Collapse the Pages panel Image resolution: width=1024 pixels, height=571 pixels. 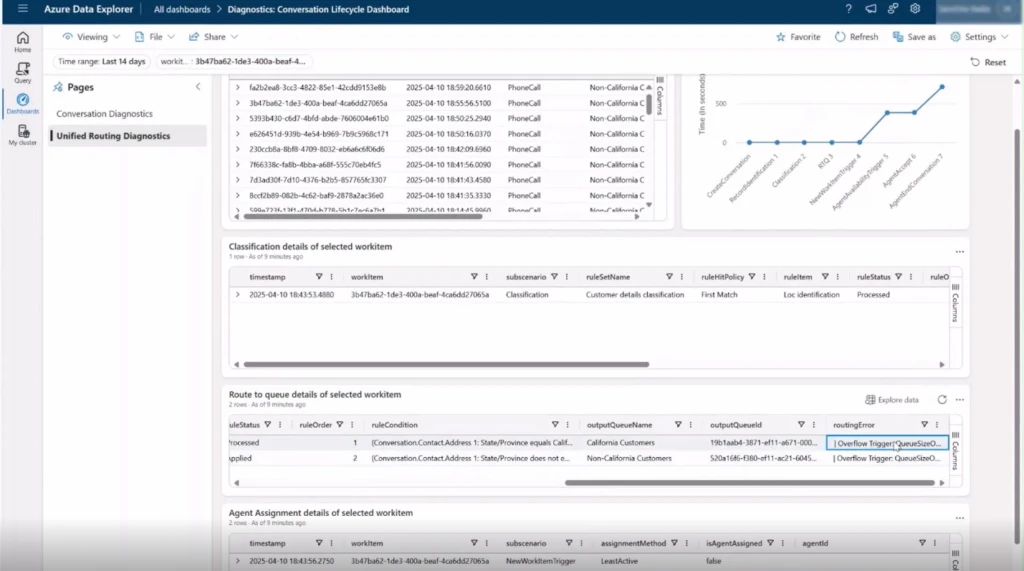pyautogui.click(x=197, y=87)
